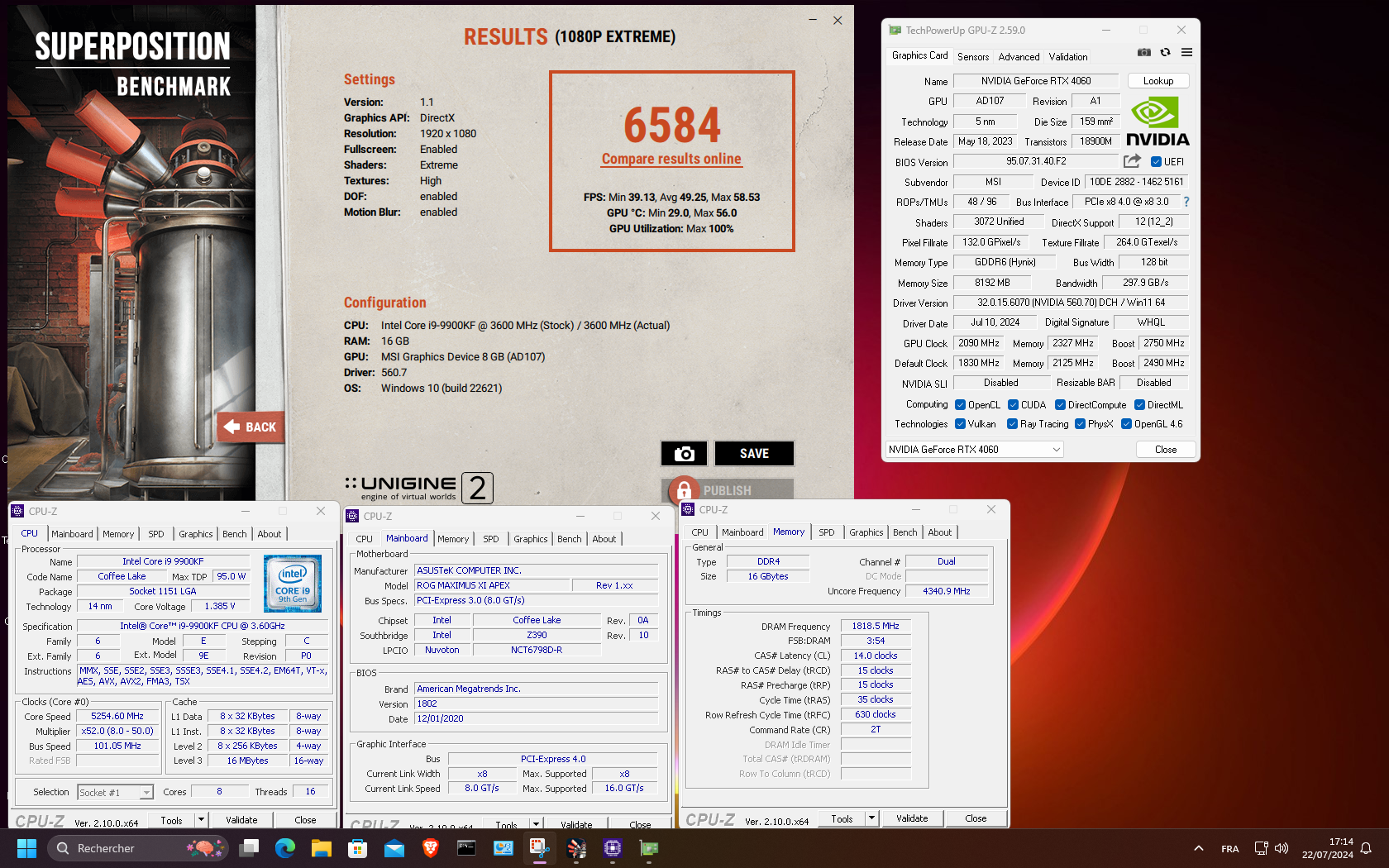Open SPD tab in the Memory CPU-Z window

(x=827, y=532)
